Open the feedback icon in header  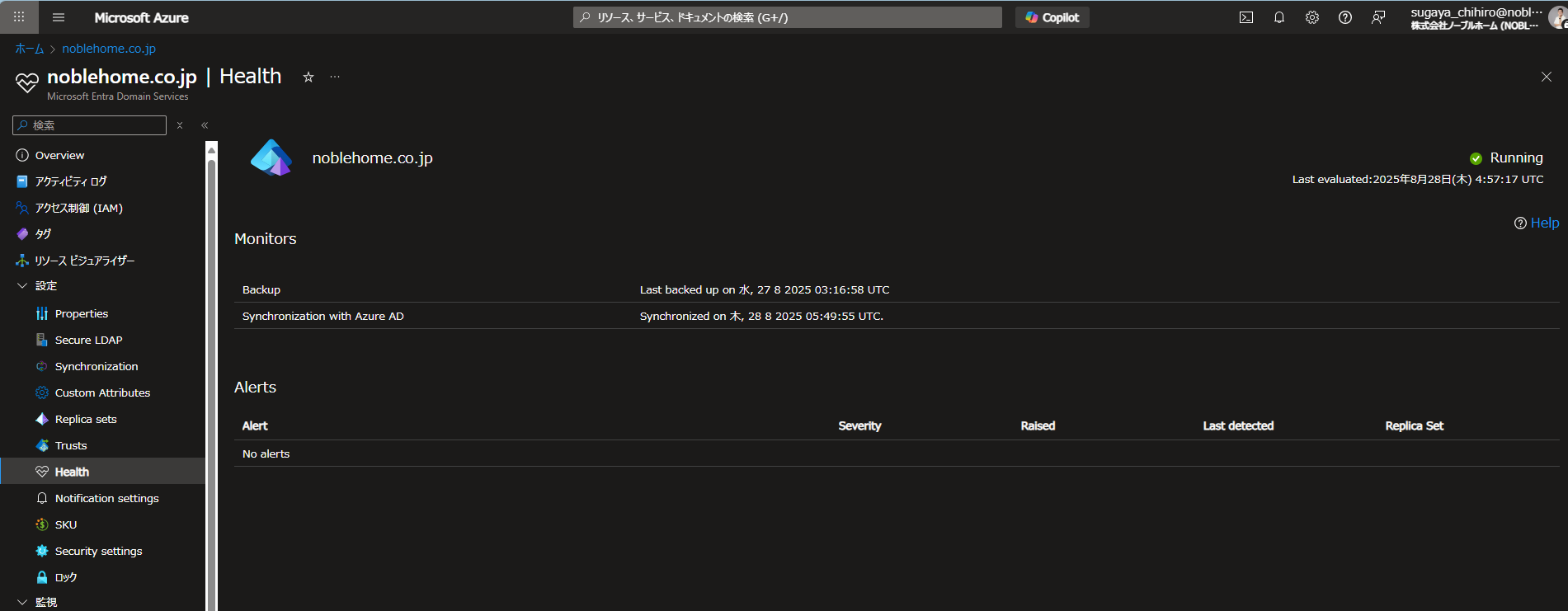point(1378,17)
